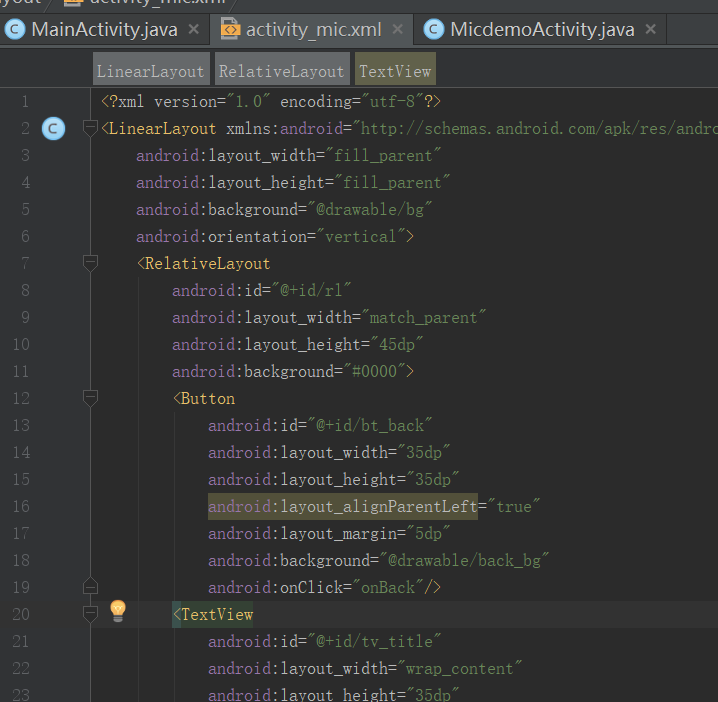718x702 pixels.
Task: Collapse the LinearLayout tag fold marker
Action: [90, 128]
